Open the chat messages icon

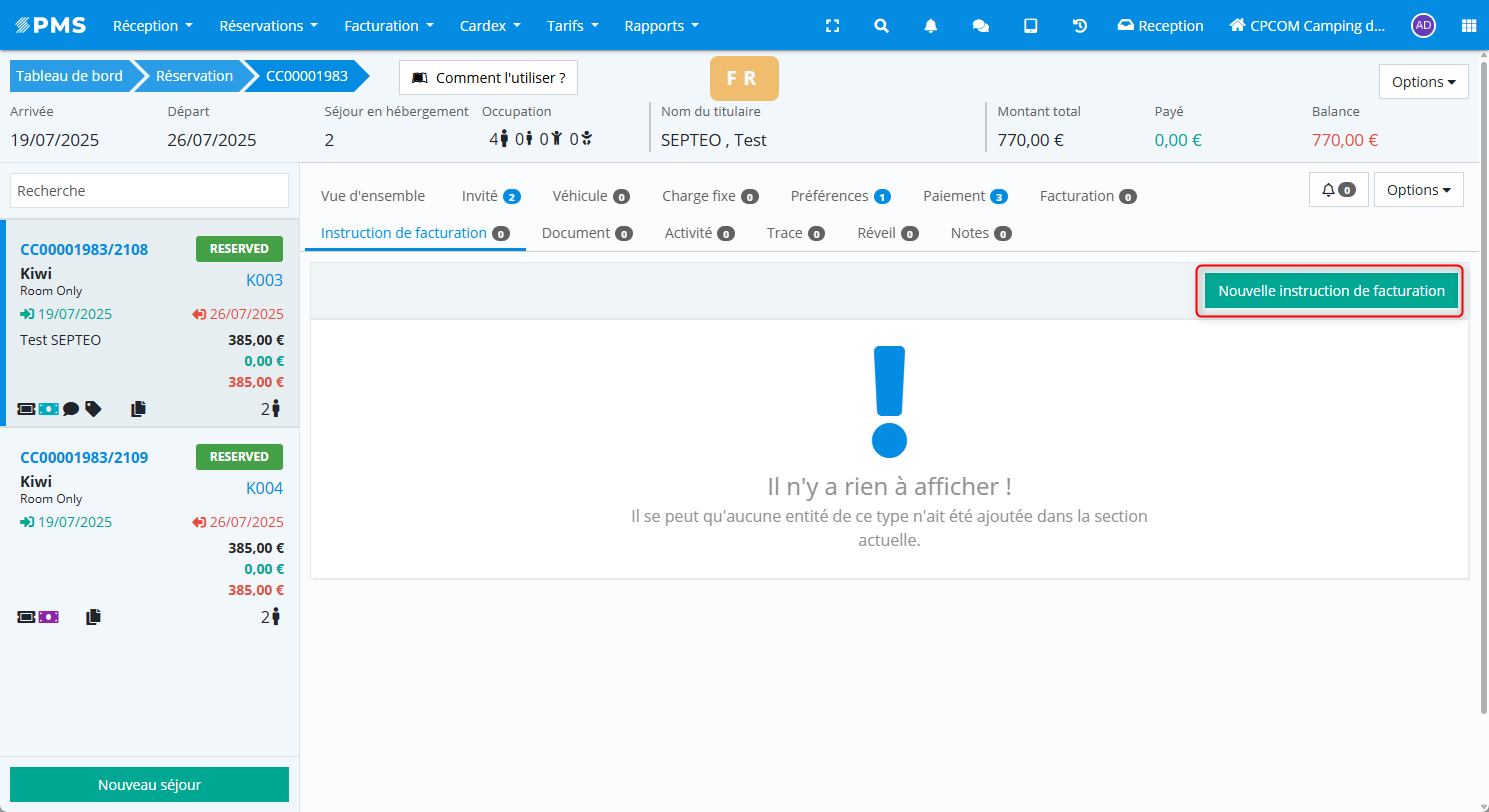[981, 26]
